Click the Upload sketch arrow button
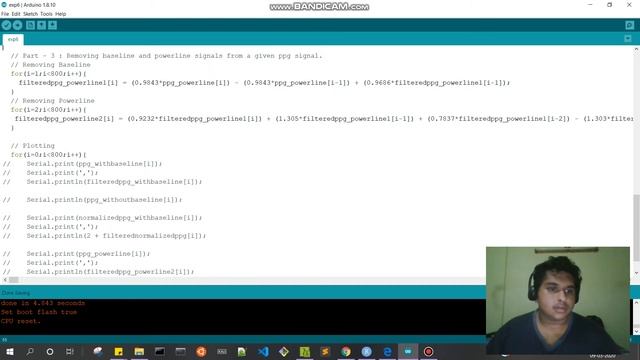The image size is (640, 360). [x=18, y=25]
